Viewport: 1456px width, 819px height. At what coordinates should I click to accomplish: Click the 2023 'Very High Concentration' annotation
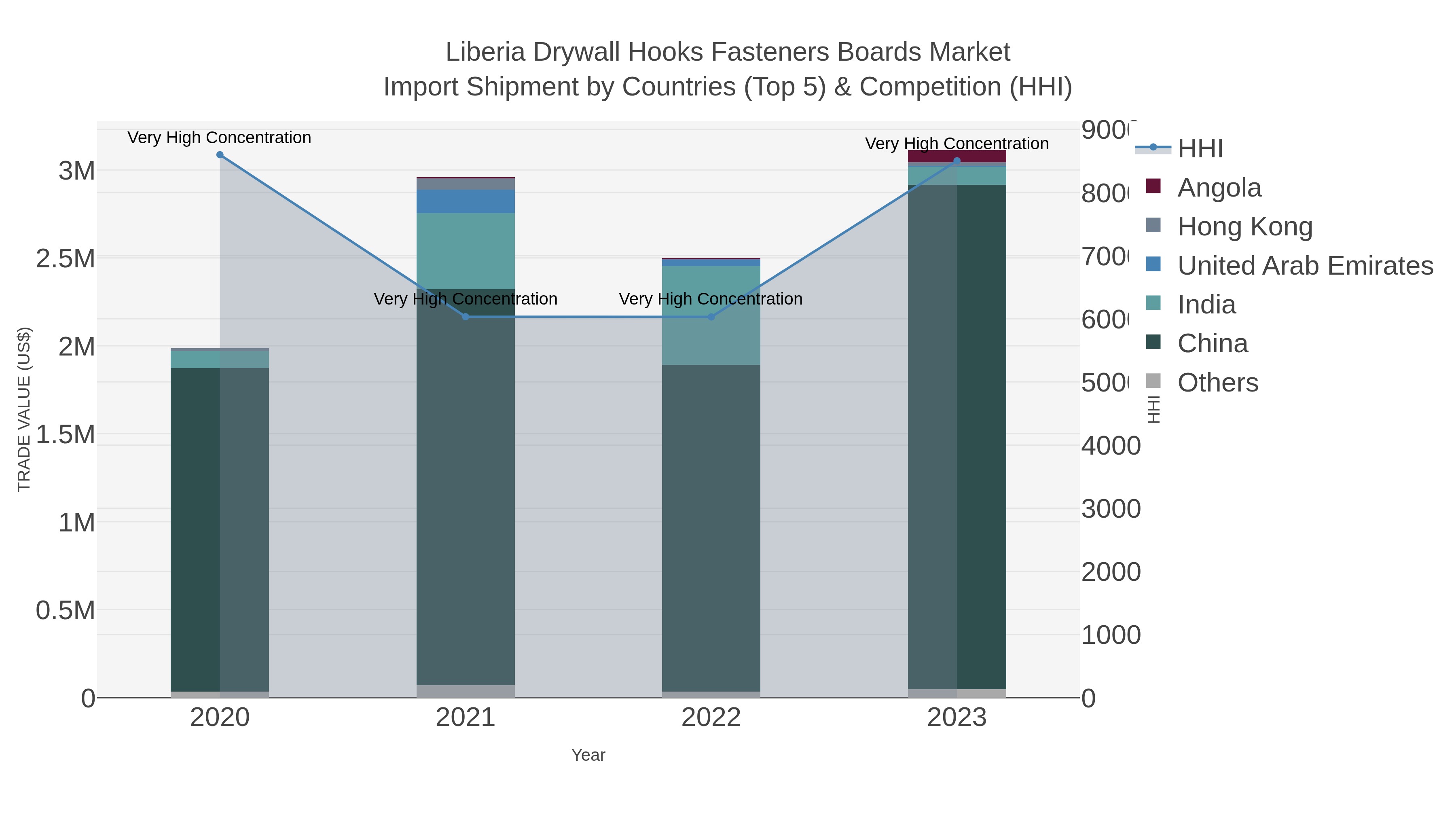957,144
